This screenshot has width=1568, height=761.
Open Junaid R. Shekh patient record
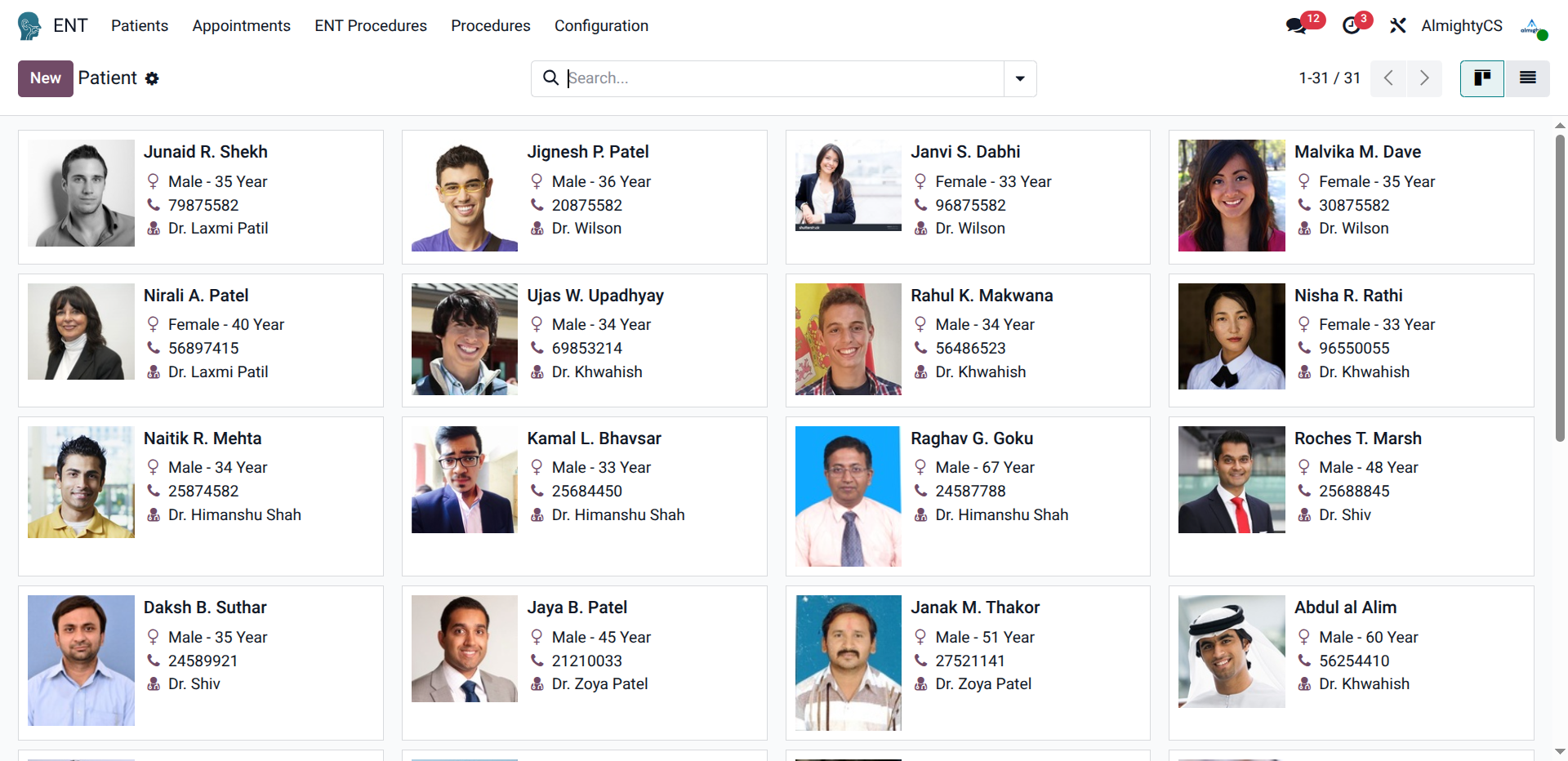tap(206, 152)
